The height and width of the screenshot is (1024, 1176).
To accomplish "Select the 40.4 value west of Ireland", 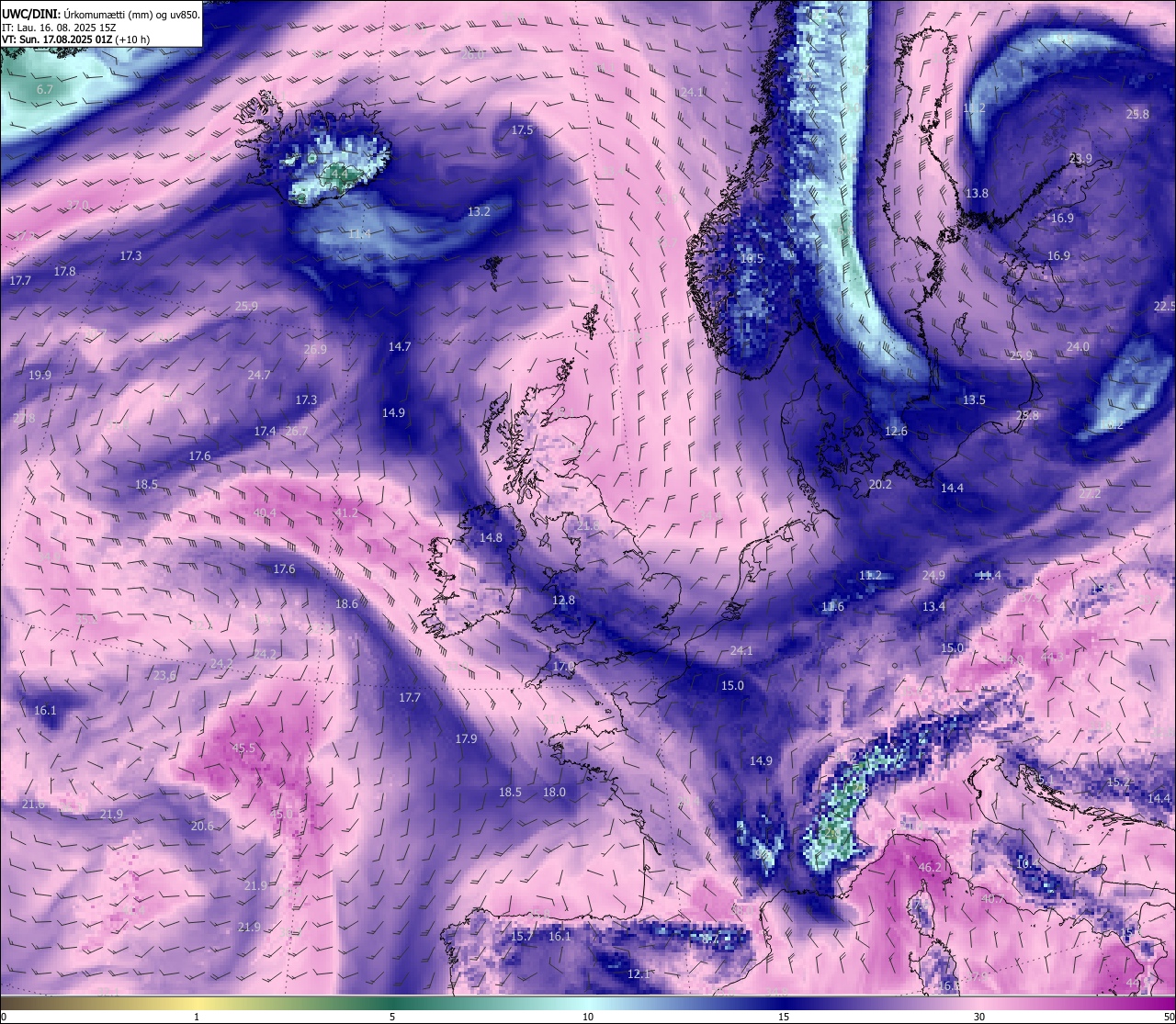I will 265,512.
